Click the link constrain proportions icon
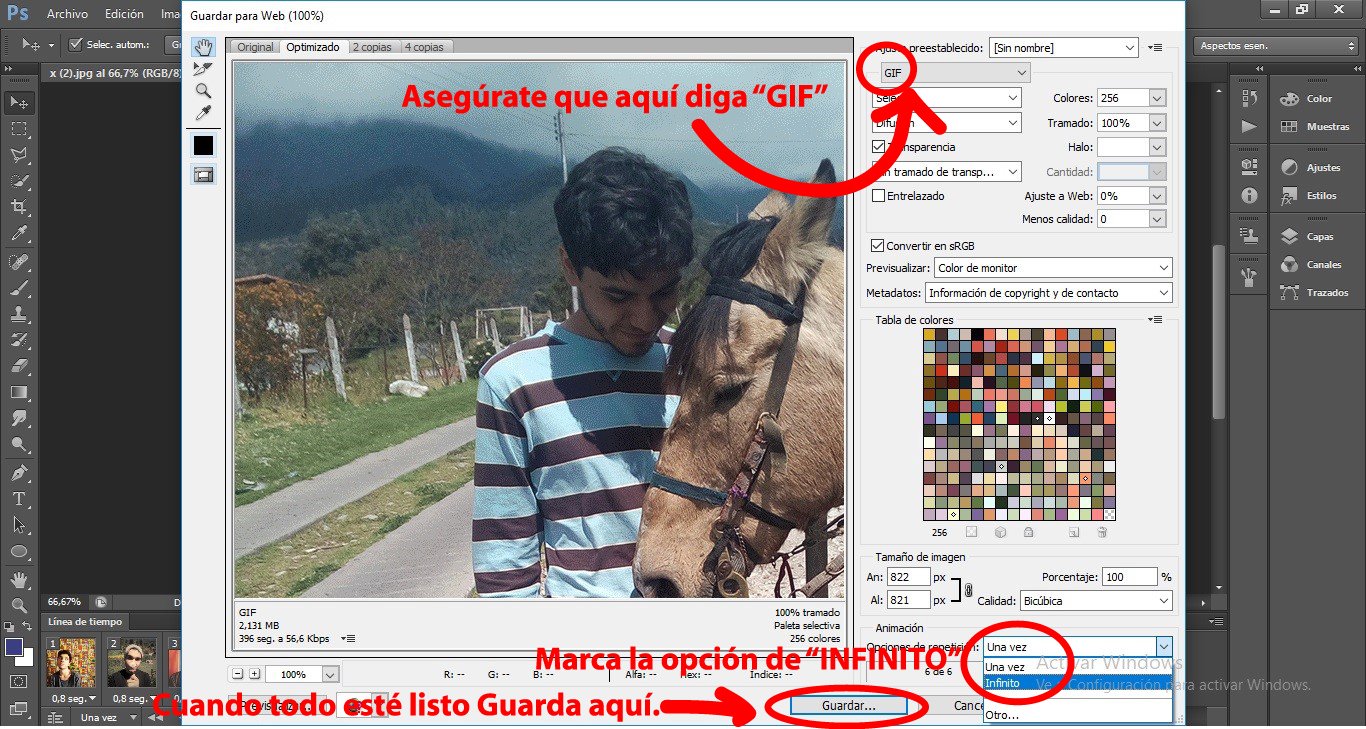1366x729 pixels. pos(968,590)
